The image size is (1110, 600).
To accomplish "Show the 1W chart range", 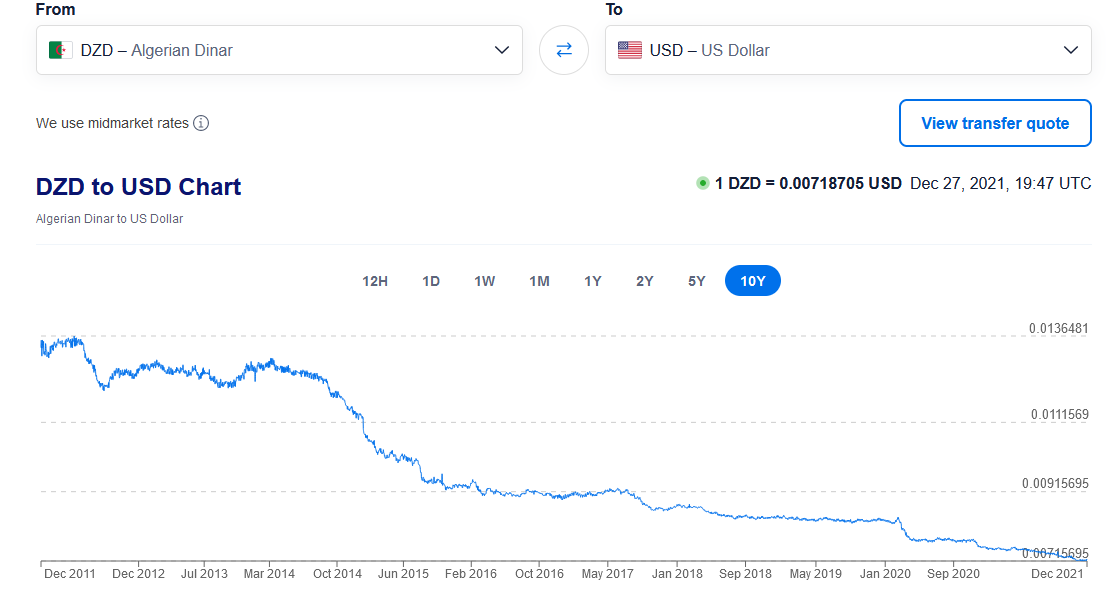I will (485, 281).
